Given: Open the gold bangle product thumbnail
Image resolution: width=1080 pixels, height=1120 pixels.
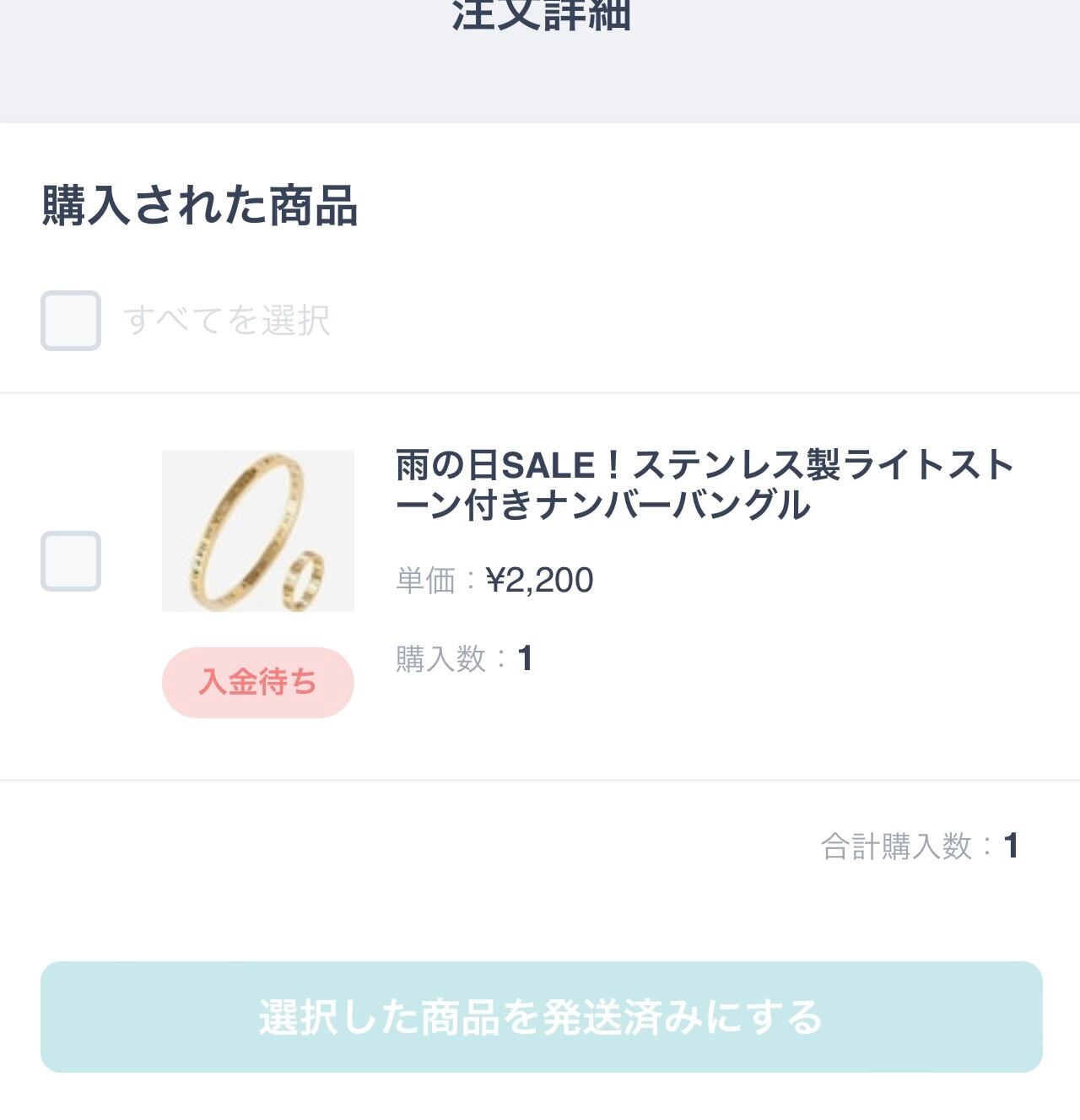Looking at the screenshot, I should click(x=257, y=531).
